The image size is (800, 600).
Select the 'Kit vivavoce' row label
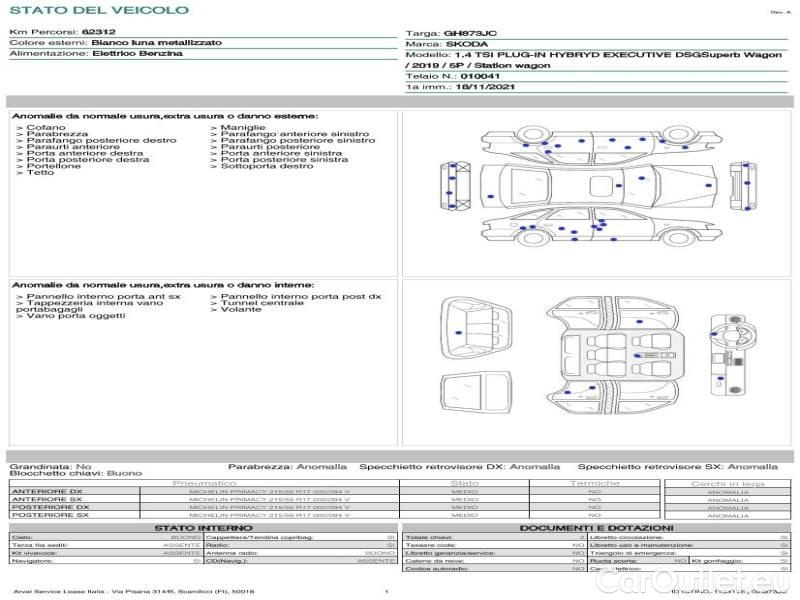34,553
